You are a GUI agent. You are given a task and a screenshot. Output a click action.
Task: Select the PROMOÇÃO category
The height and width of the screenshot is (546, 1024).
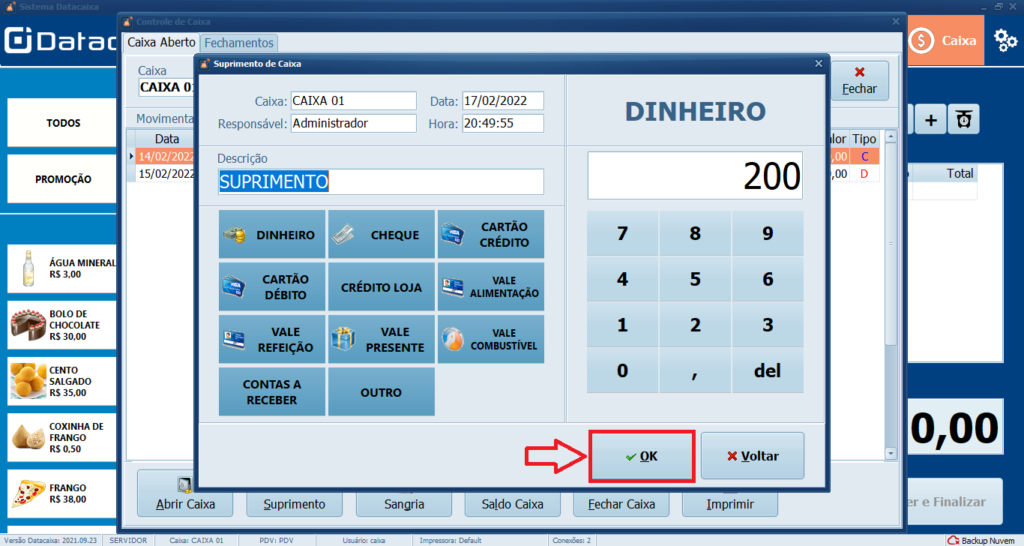63,179
